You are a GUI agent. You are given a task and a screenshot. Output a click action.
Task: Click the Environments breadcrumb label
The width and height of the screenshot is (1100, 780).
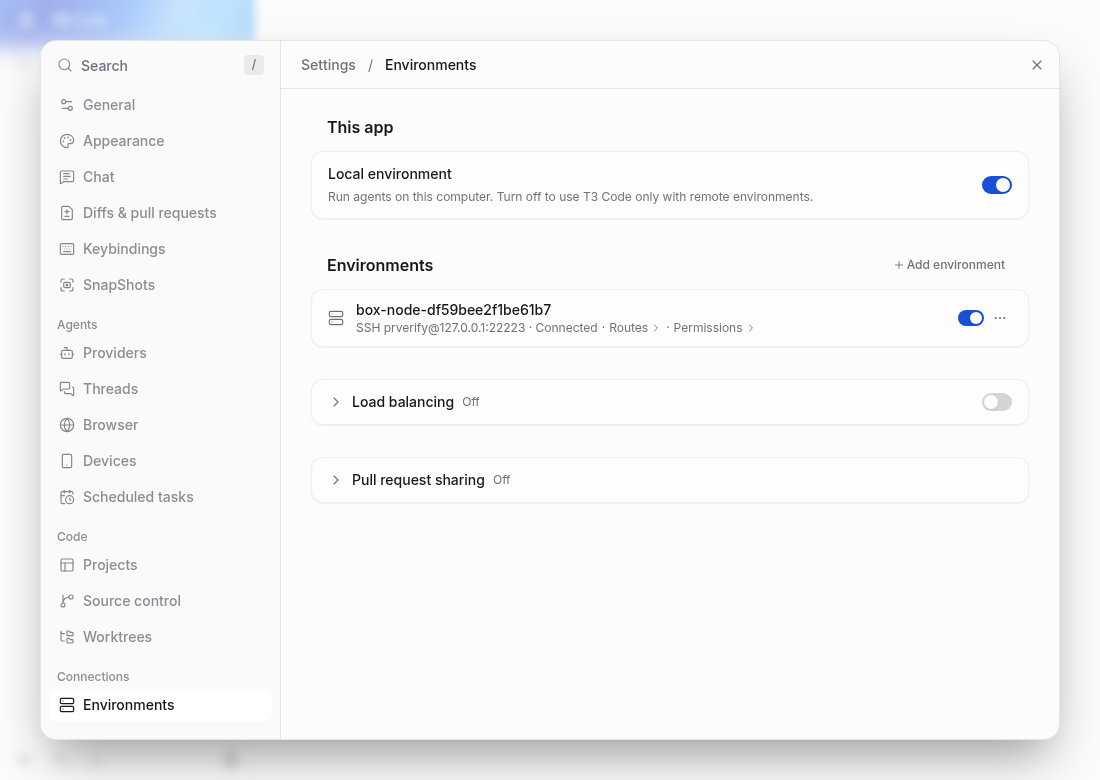431,65
